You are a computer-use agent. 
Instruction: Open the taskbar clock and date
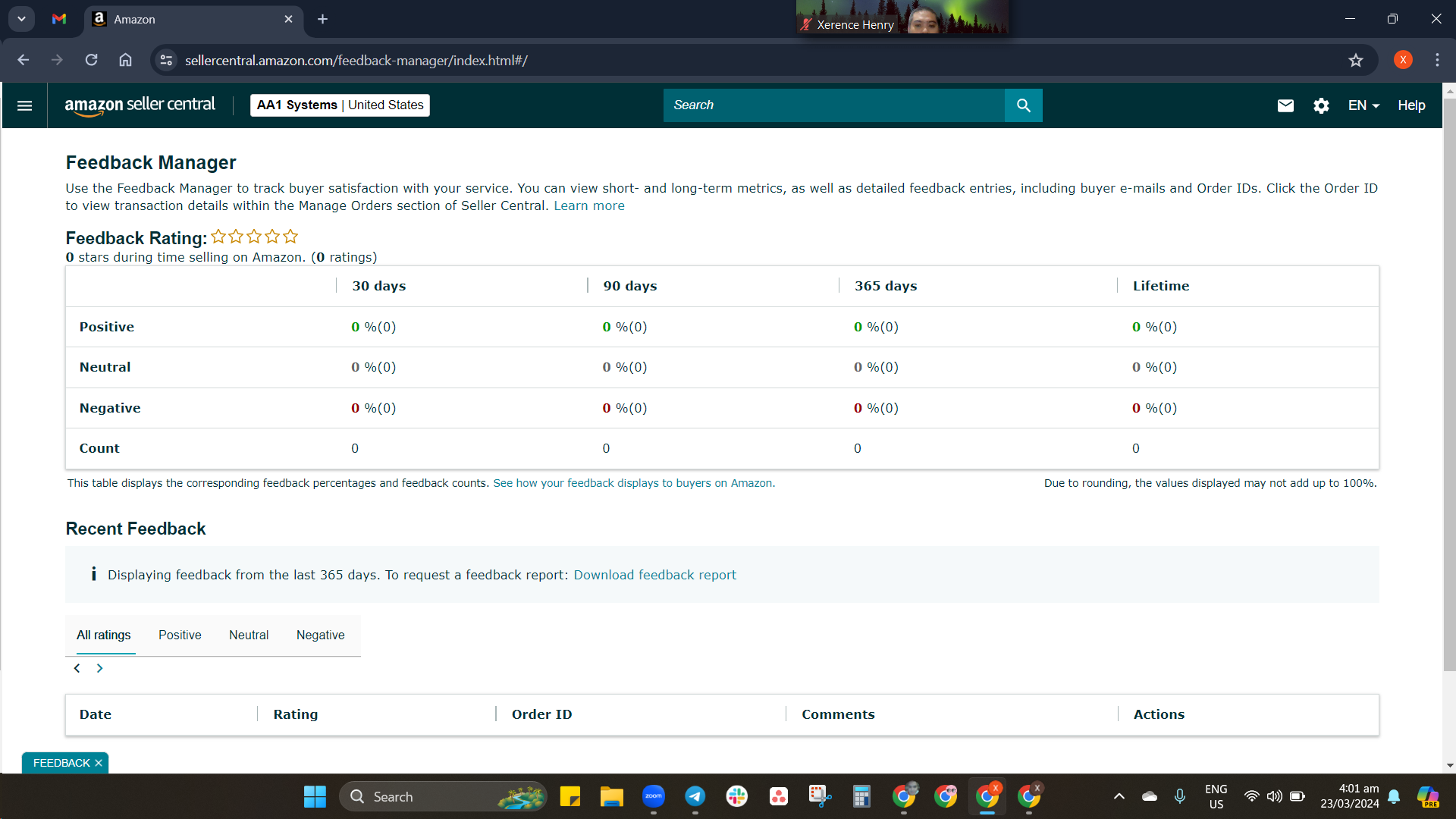click(x=1350, y=796)
